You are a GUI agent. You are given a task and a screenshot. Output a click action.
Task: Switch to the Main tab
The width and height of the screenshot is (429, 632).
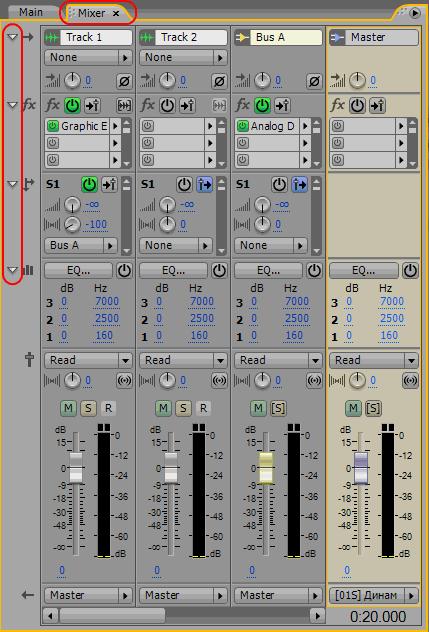(x=31, y=12)
